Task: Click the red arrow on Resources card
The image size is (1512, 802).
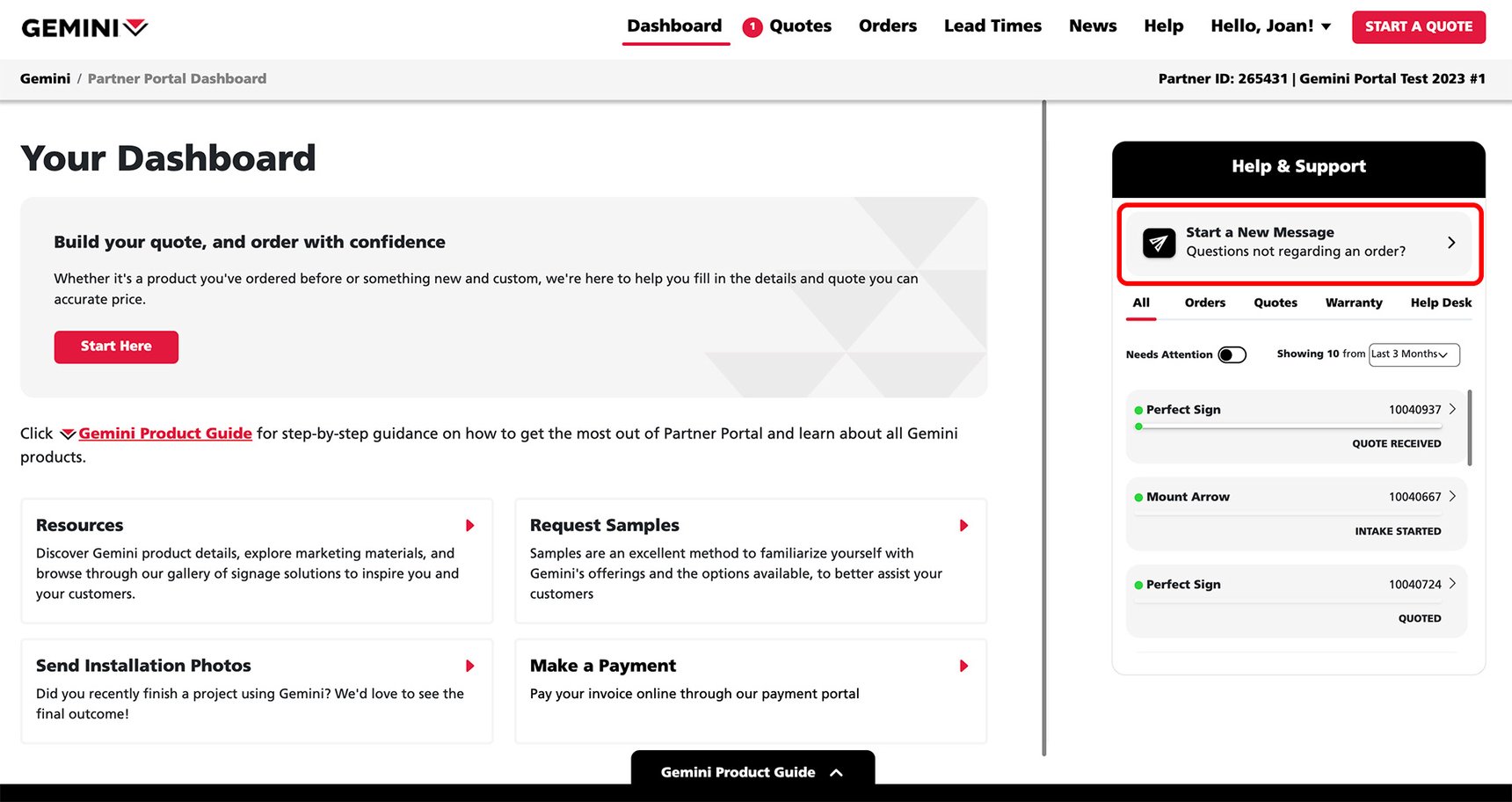Action: coord(470,526)
